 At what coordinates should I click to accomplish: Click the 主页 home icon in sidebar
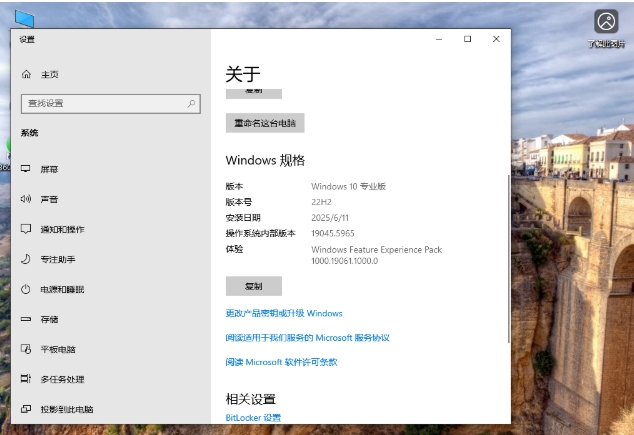pos(26,75)
